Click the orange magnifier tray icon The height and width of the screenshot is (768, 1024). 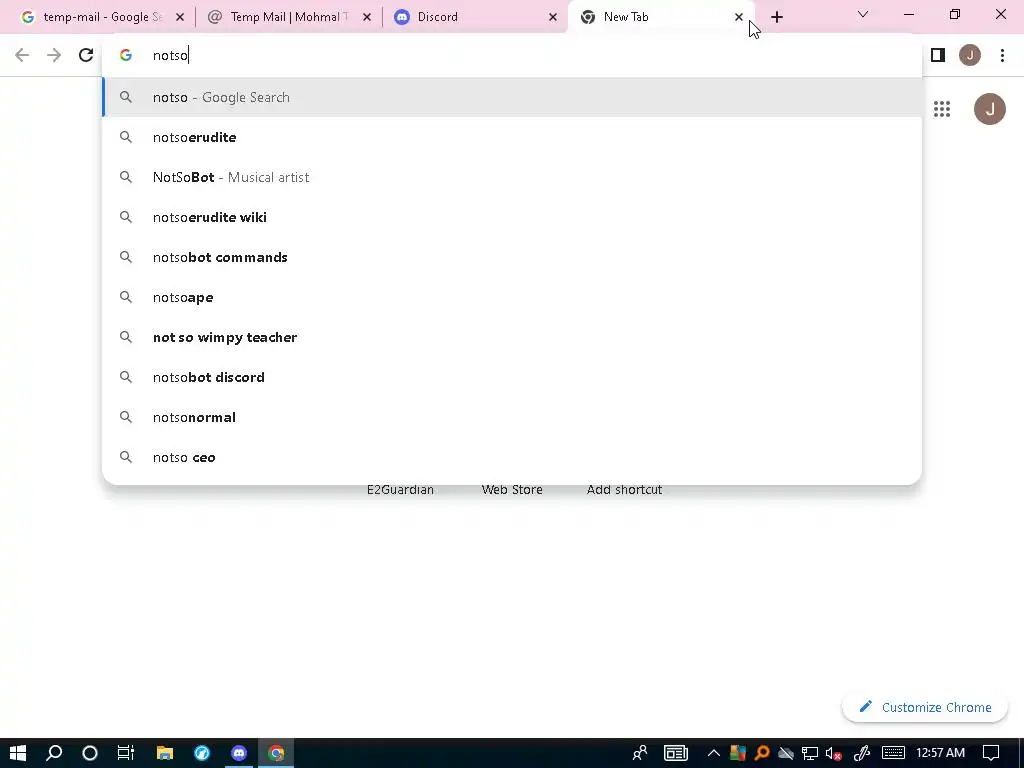point(761,753)
